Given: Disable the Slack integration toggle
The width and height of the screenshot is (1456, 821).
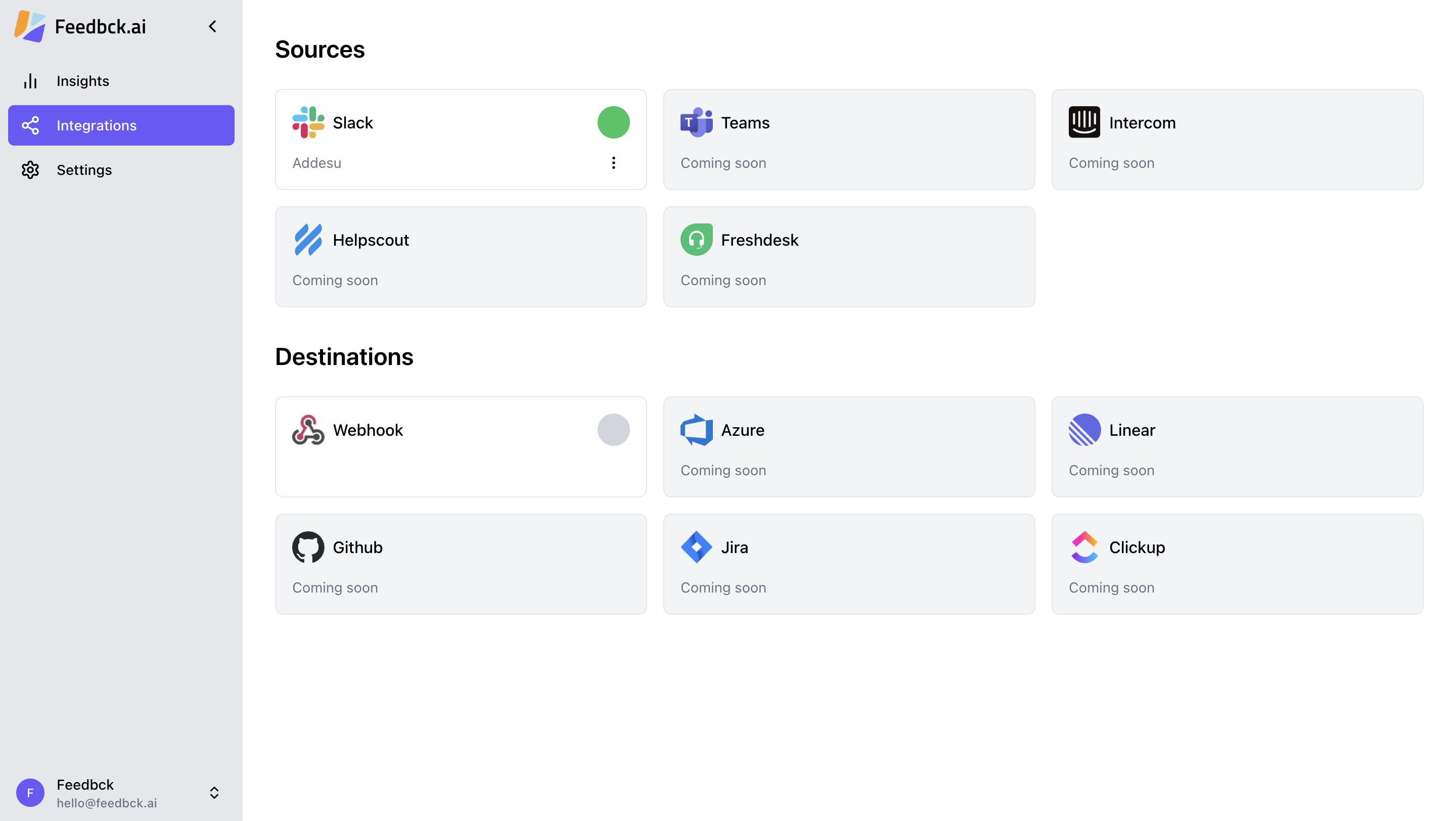Looking at the screenshot, I should 613,122.
